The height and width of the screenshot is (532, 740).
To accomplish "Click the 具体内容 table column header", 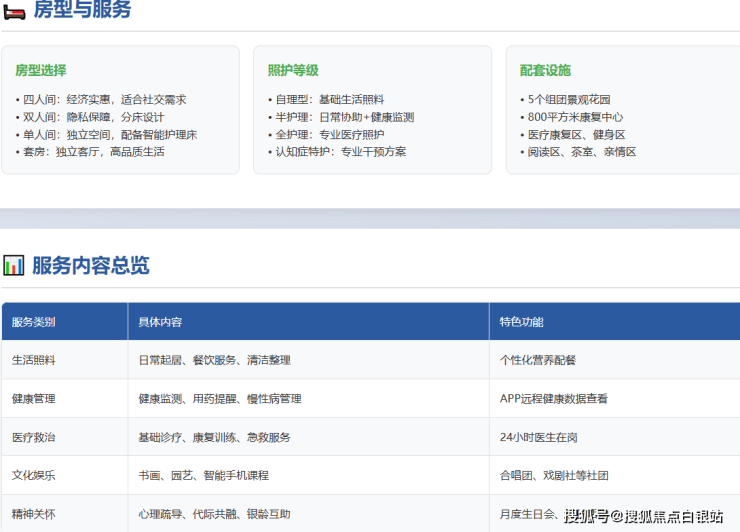I will [x=160, y=322].
